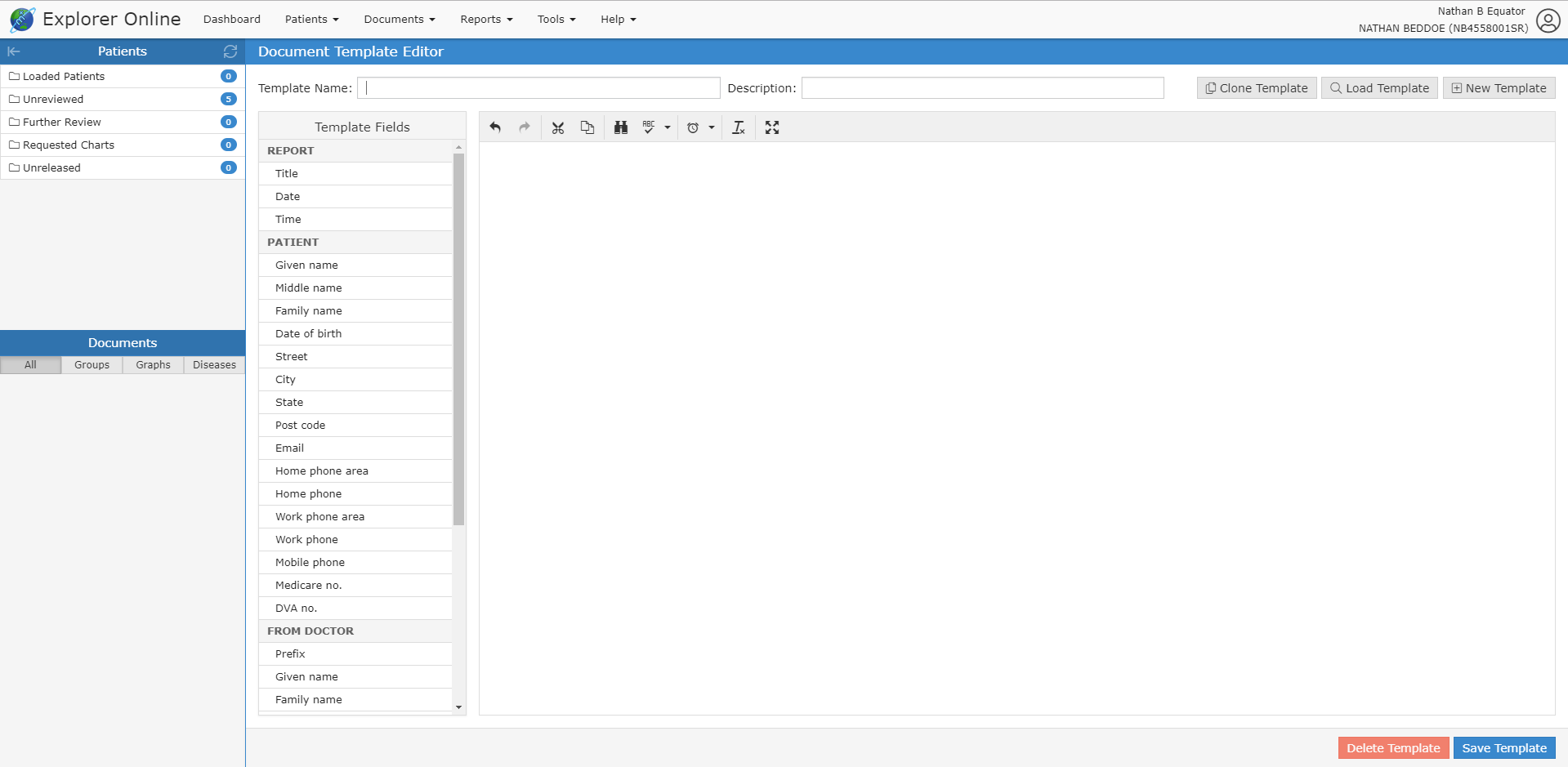Image resolution: width=1568 pixels, height=767 pixels.
Task: Run the ABC spellcheck tool
Action: (649, 127)
